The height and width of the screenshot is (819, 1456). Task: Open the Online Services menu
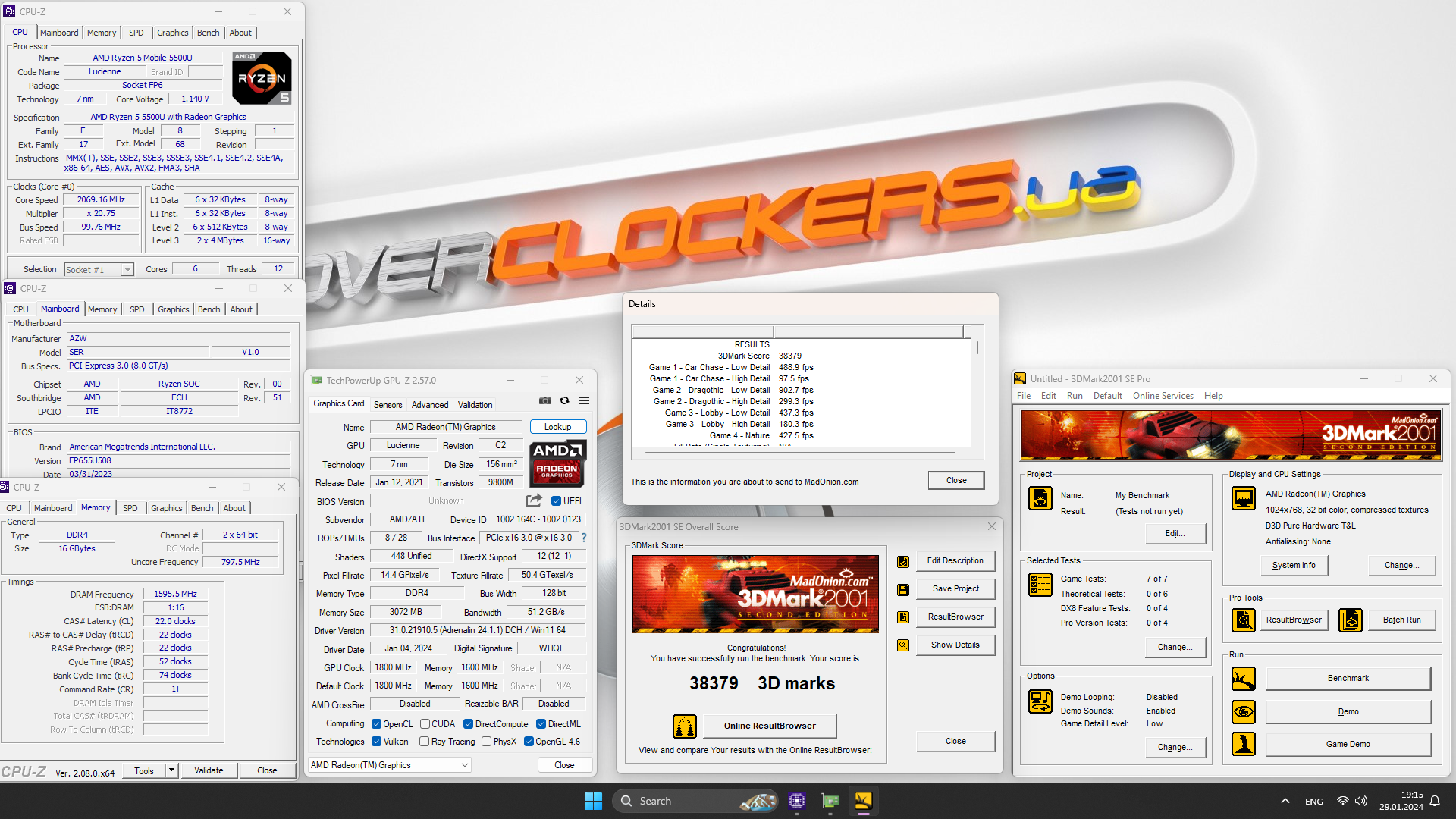click(x=1163, y=396)
